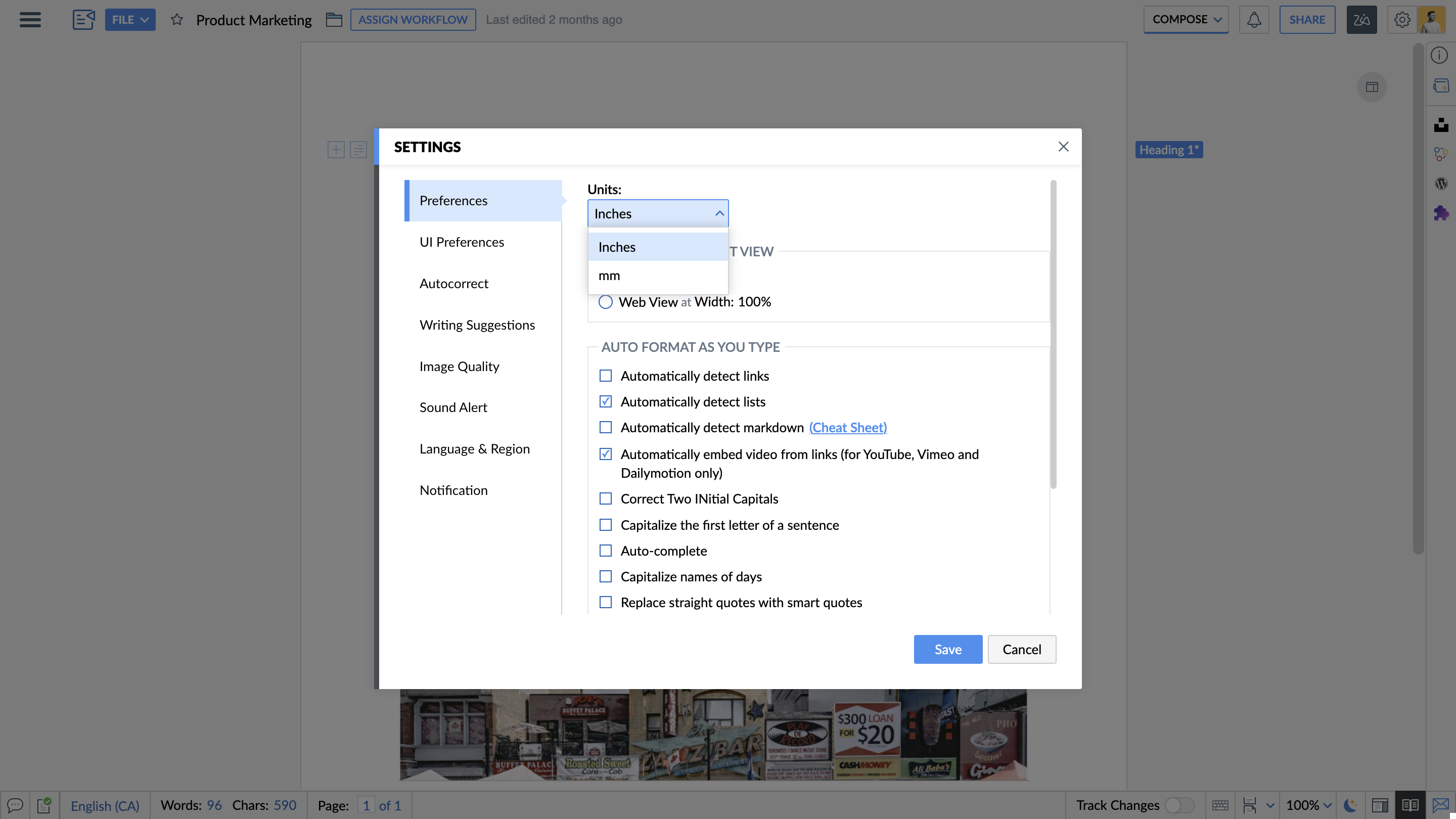The width and height of the screenshot is (1456, 819).
Task: Open the FILE dropdown menu
Action: [130, 20]
